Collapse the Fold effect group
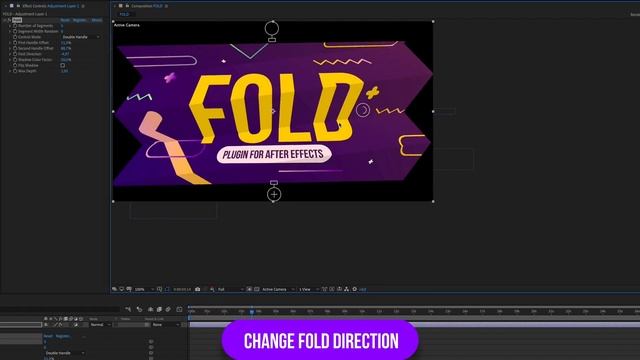This screenshot has width=640, height=360. pyautogui.click(x=4, y=20)
